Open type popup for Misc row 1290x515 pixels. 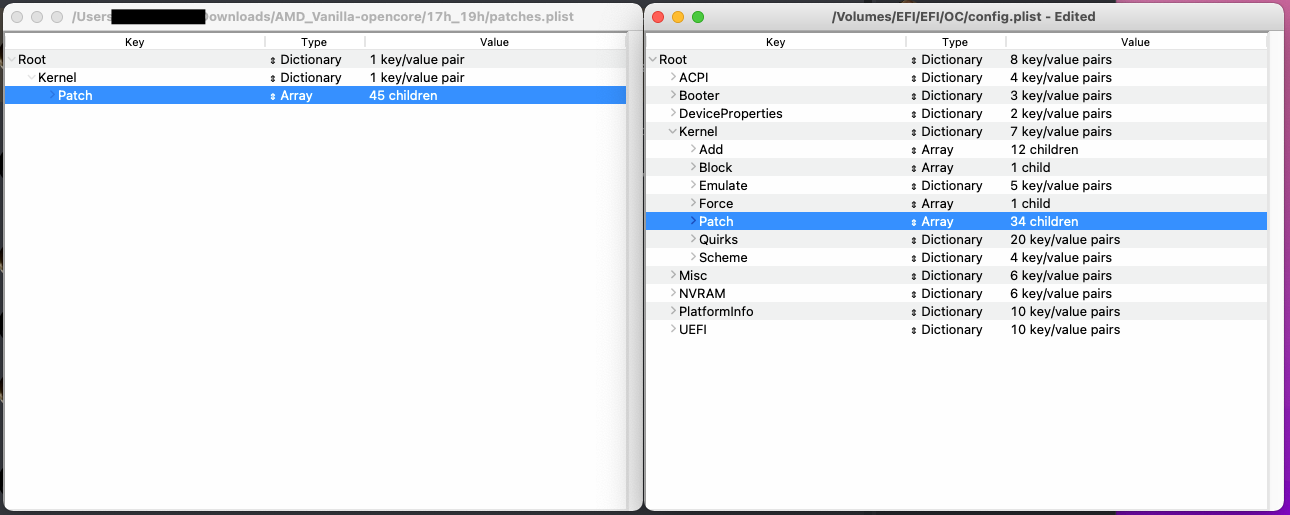tap(914, 276)
